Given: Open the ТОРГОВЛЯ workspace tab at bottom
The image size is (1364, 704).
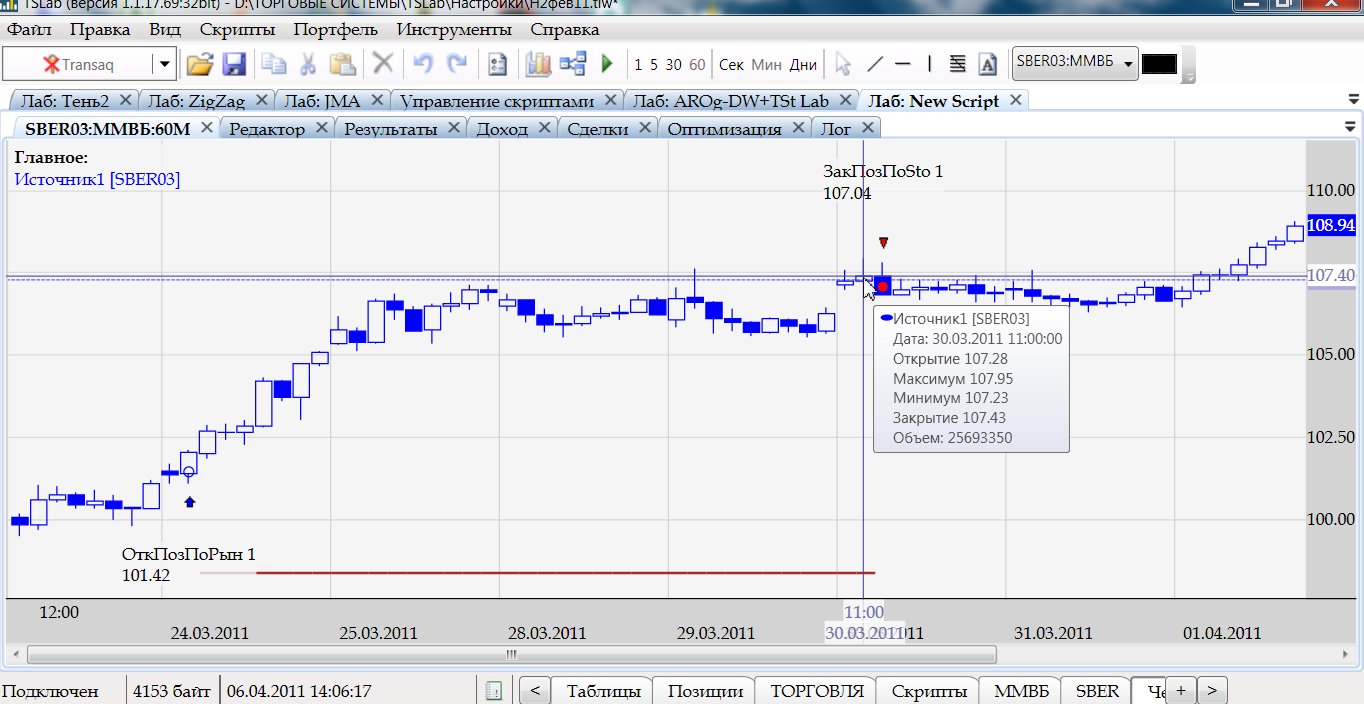Looking at the screenshot, I should (815, 691).
